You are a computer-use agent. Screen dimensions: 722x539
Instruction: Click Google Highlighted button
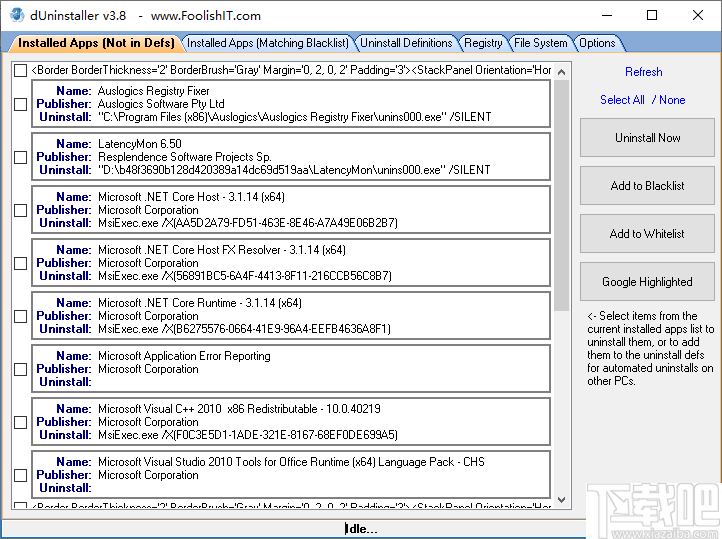click(x=647, y=281)
